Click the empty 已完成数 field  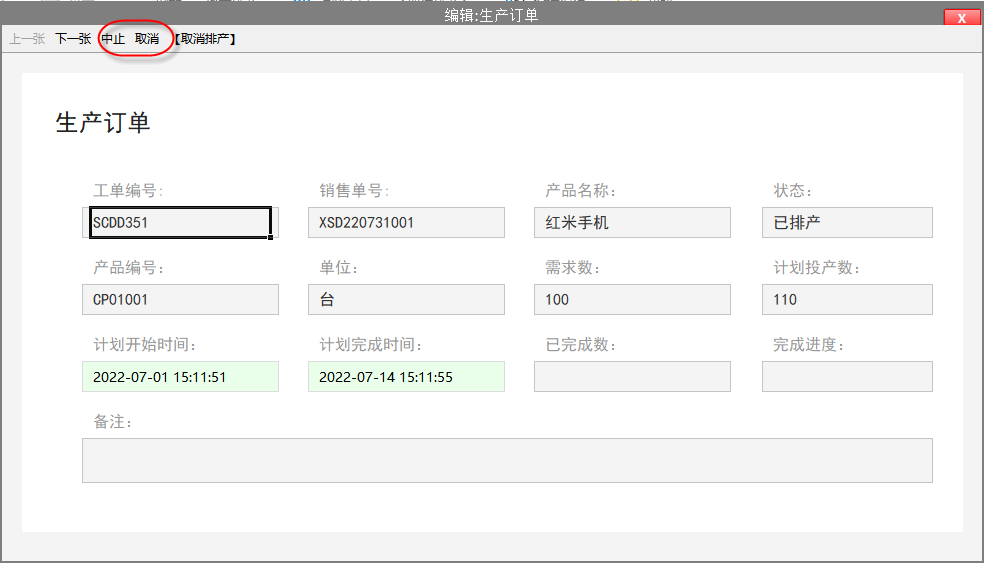coord(632,377)
